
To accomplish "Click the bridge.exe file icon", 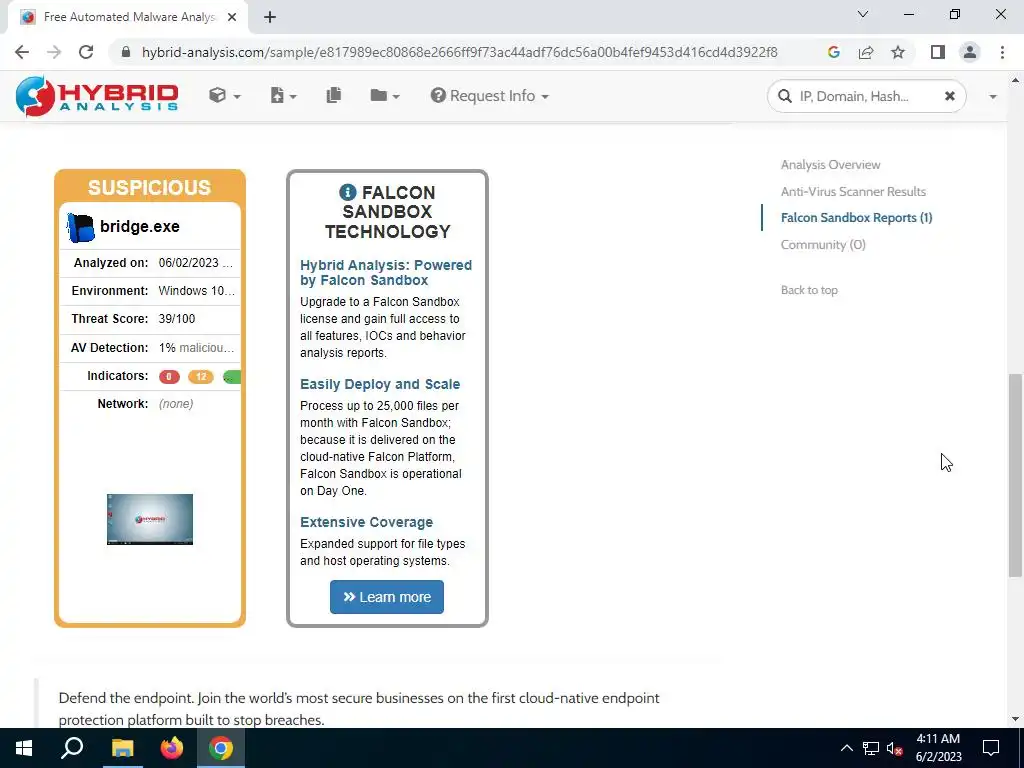I will point(81,228).
